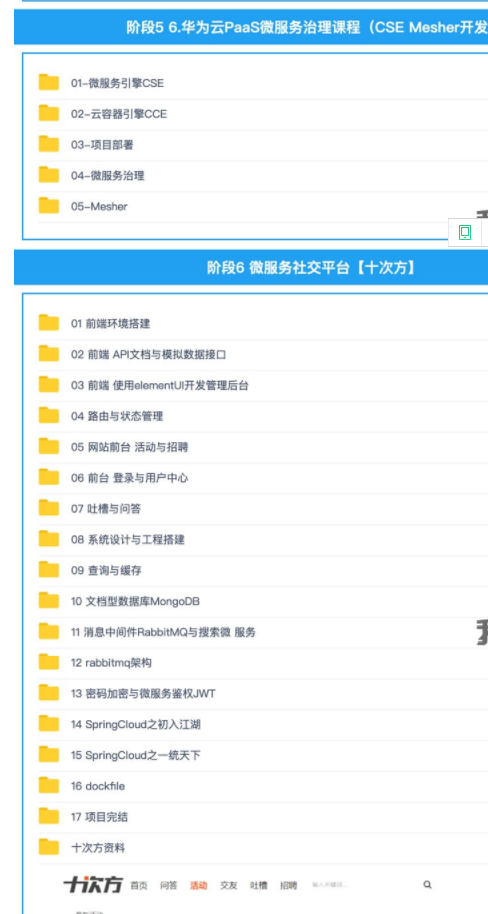This screenshot has height=914, width=488.
Task: Click the folder icon beside 02-云容器引擎CCE
Action: (x=49, y=113)
